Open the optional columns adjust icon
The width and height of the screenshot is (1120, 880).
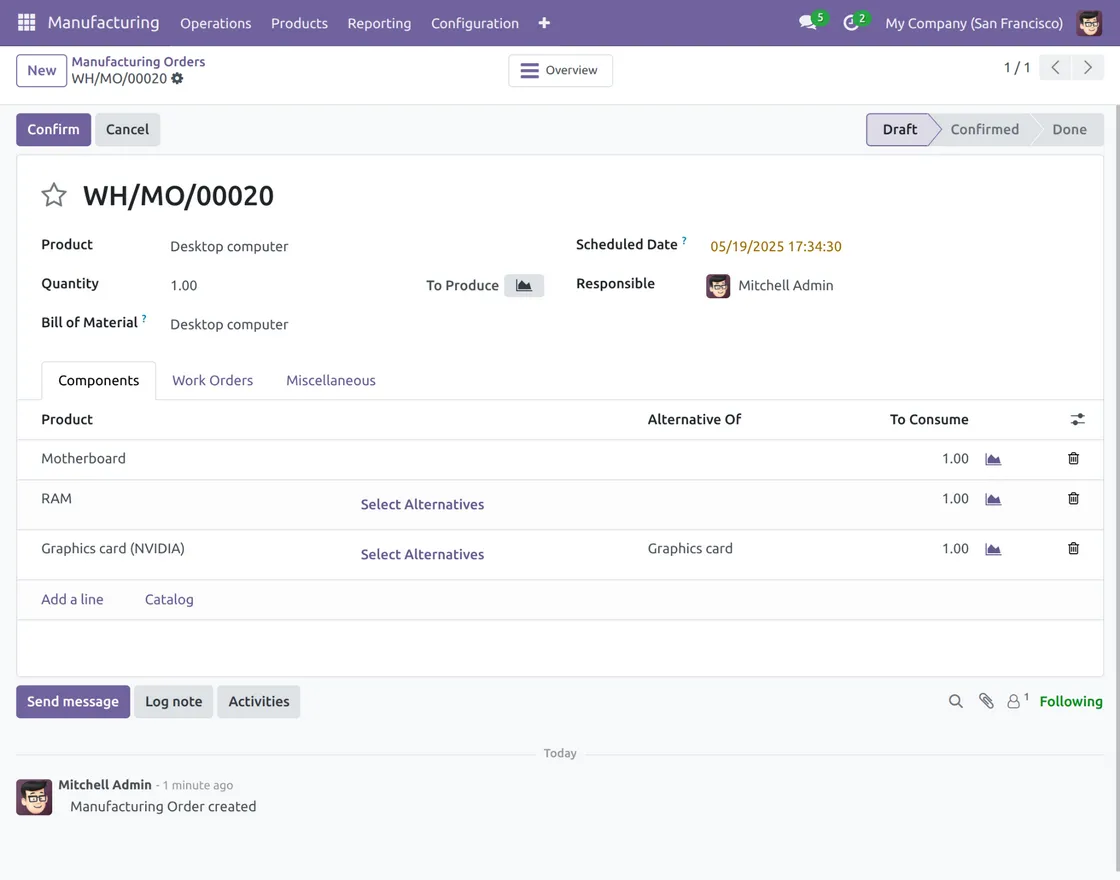(x=1077, y=419)
